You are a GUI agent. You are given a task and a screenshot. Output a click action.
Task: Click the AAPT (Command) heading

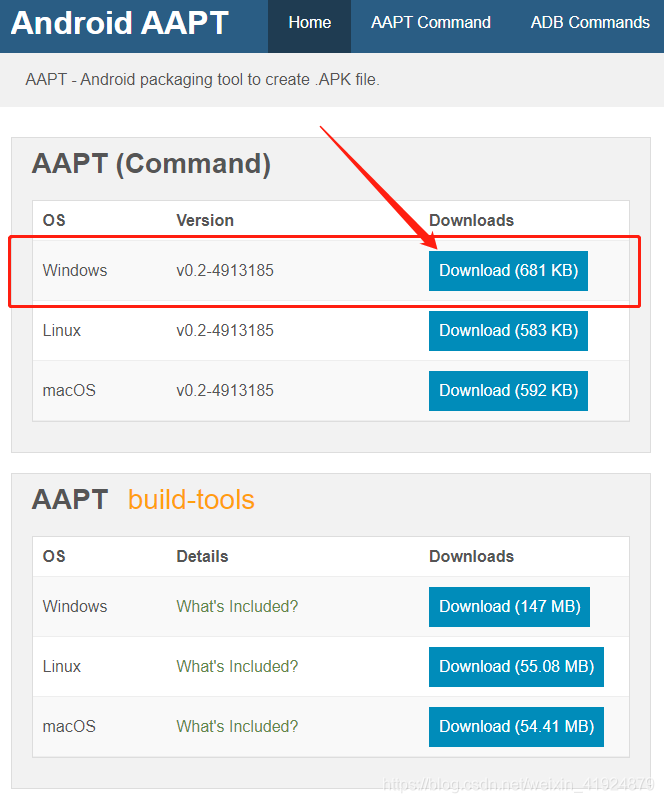[x=151, y=164]
